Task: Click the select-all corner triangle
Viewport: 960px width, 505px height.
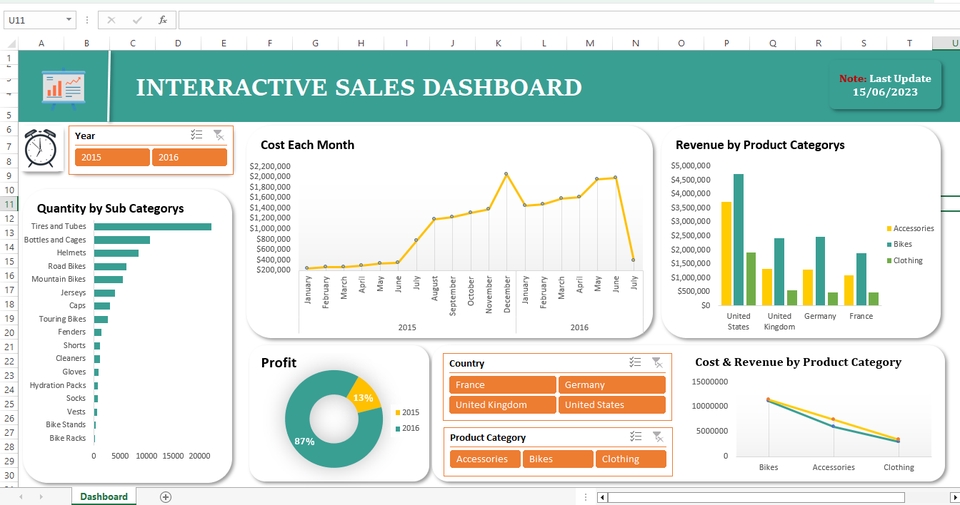Action: click(x=12, y=43)
